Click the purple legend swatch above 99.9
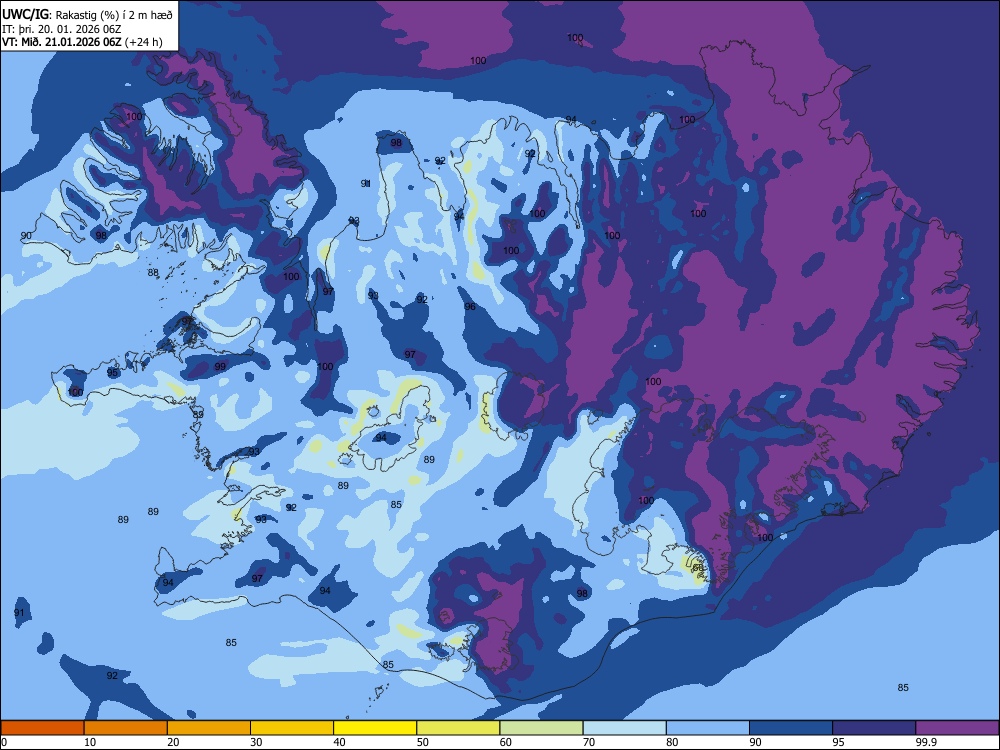The image size is (1000, 750). (x=957, y=728)
